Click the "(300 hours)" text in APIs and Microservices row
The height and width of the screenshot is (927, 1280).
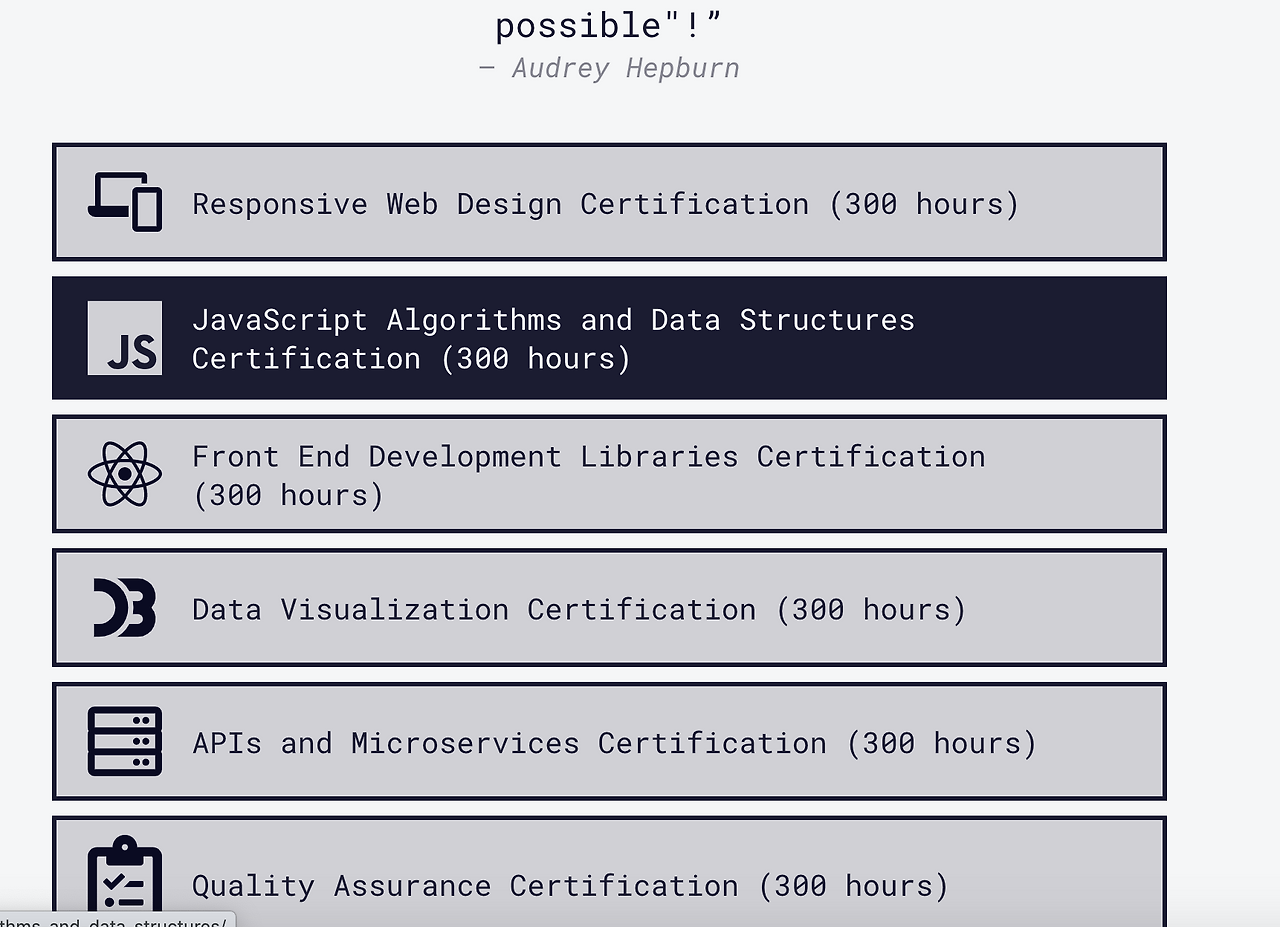tap(942, 743)
